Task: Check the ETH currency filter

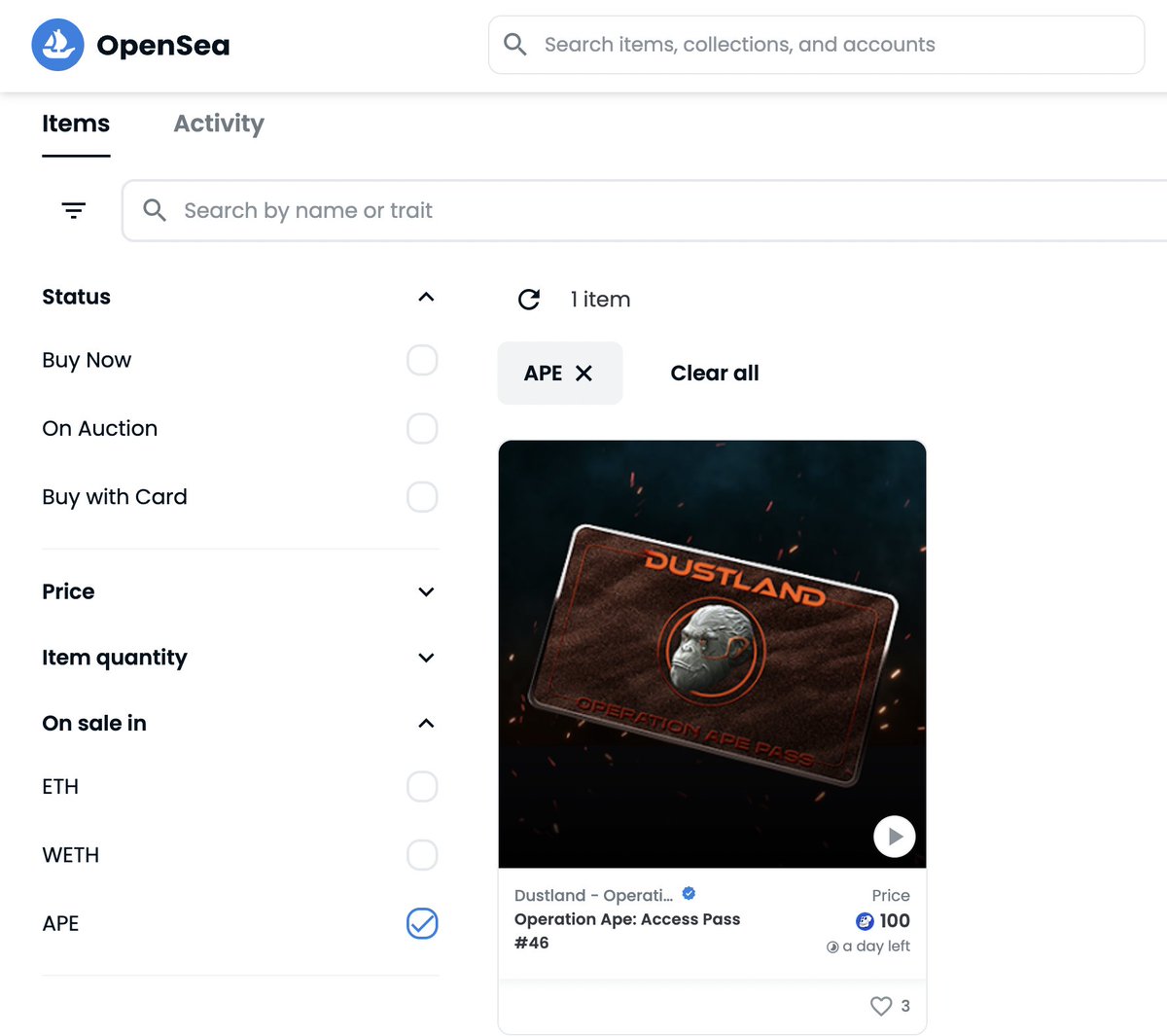Action: (422, 786)
